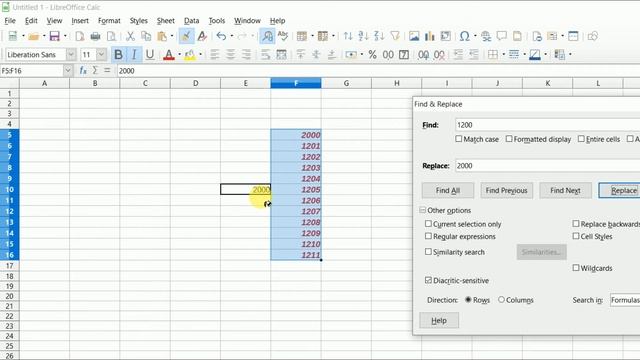Open Undo history dropdown arrow

pos(232,36)
